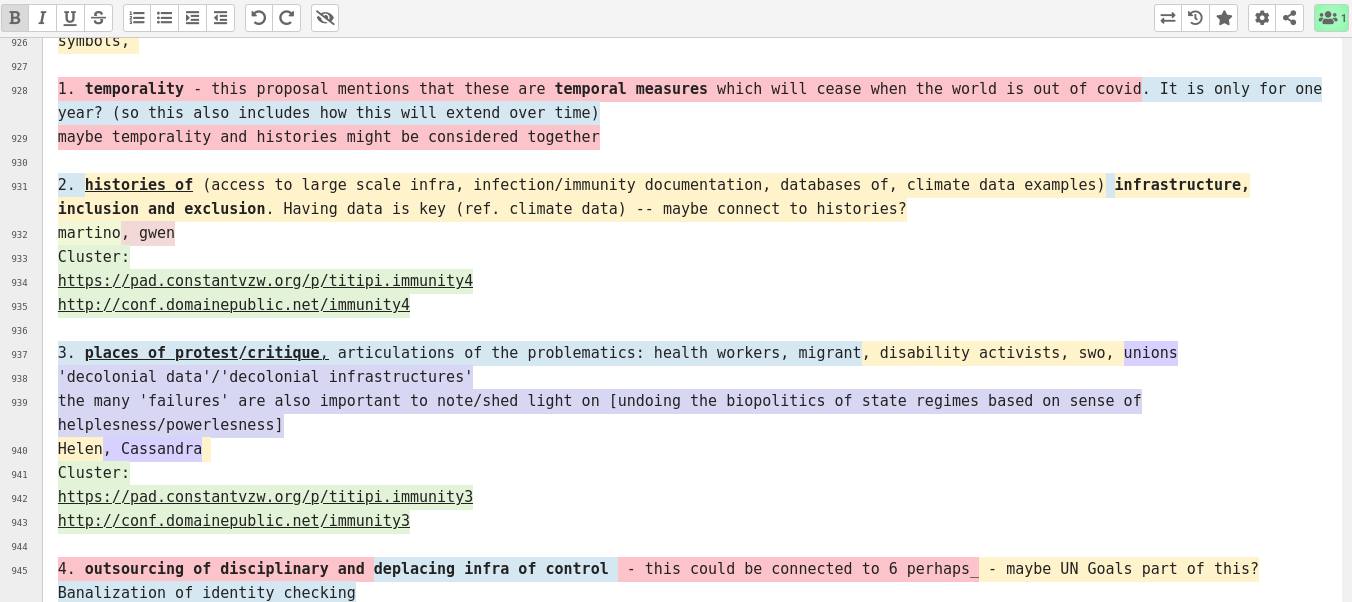This screenshot has width=1352, height=602.
Task: Open the titipi.immunity4 pad link
Action: (265, 281)
